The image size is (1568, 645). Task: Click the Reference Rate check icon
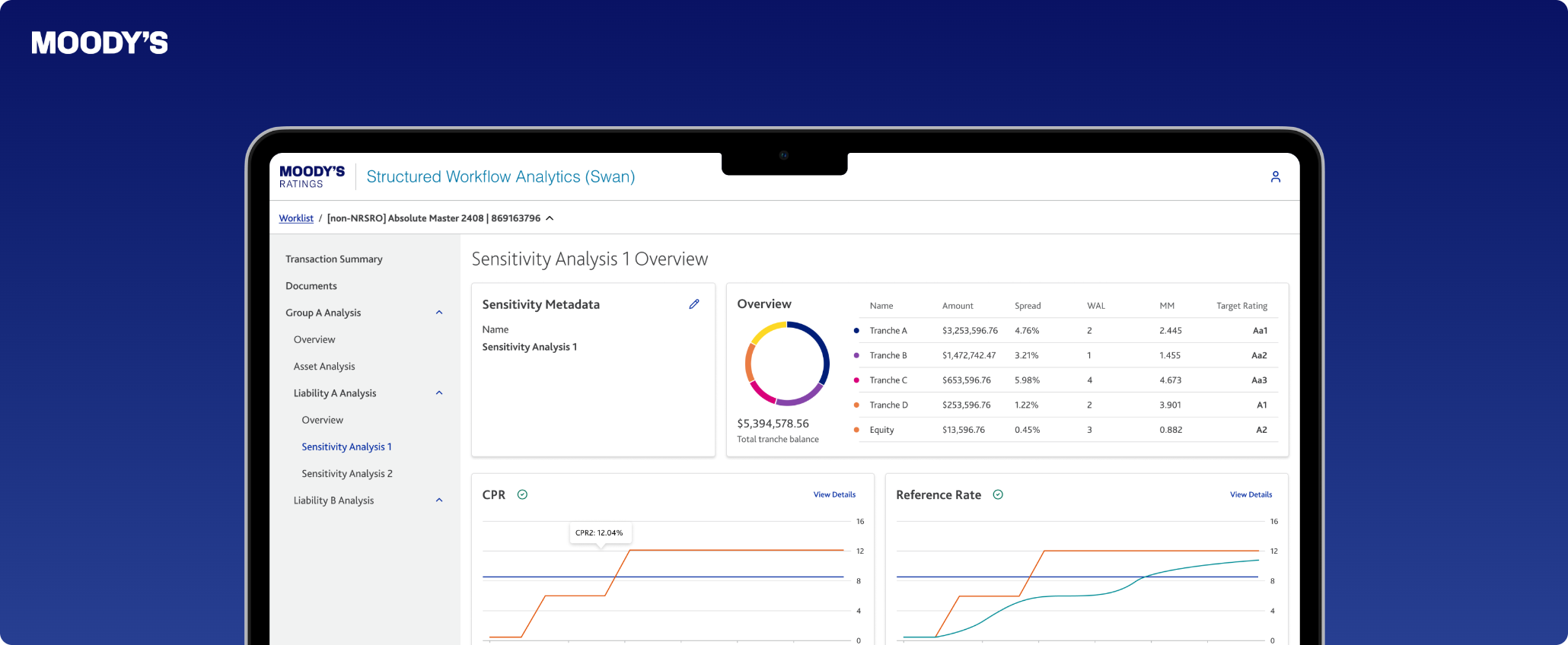coord(998,494)
